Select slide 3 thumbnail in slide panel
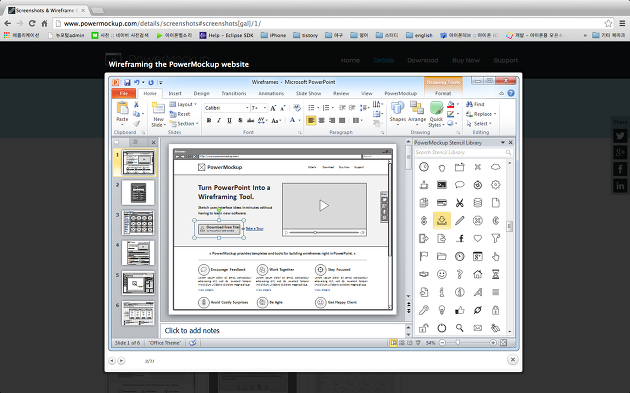Viewport: 630px width, 393px height. (x=138, y=223)
